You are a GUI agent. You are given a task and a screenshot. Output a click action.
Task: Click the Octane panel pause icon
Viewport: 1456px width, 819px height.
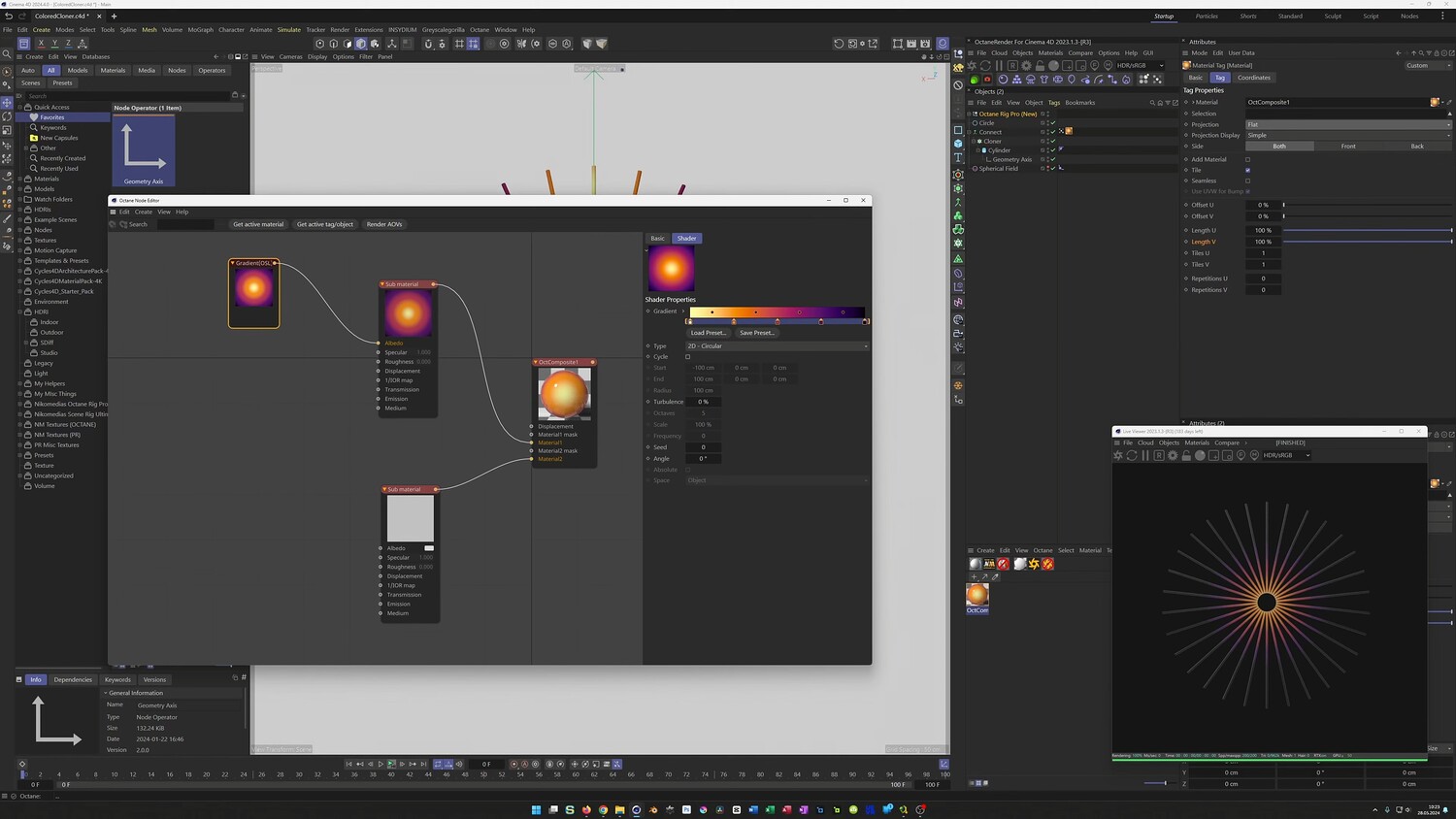click(999, 66)
